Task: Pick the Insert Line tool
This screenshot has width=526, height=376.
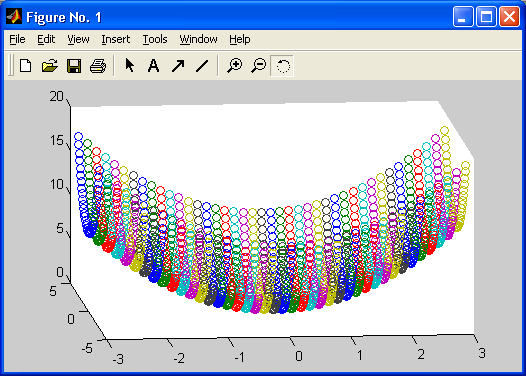Action: (x=202, y=66)
